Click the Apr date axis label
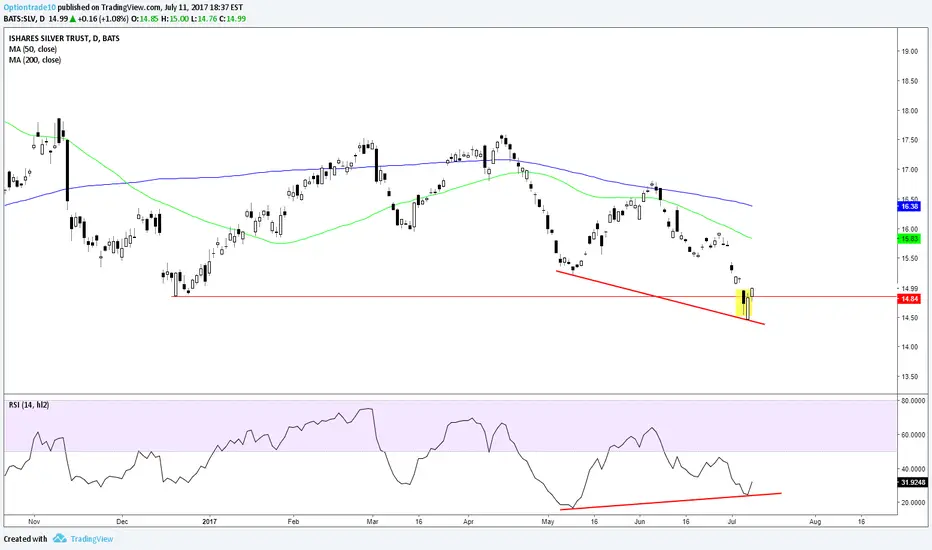Screen dimensions: 932x550 pos(468,521)
